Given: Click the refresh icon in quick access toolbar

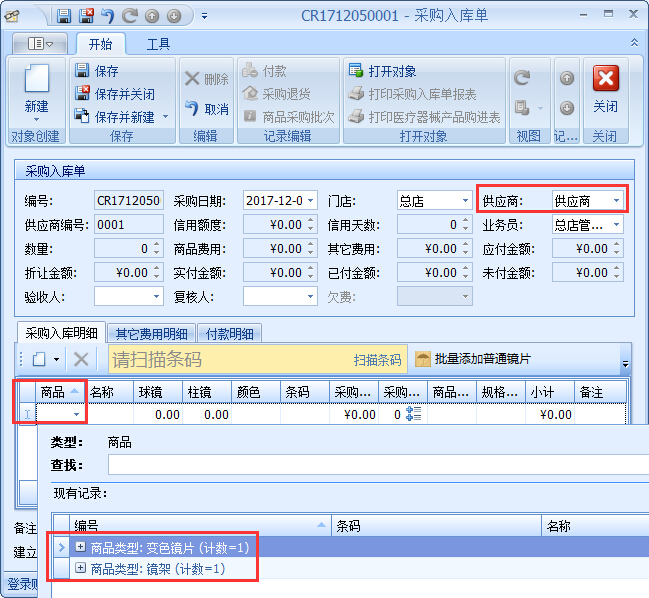Looking at the screenshot, I should (x=130, y=16).
